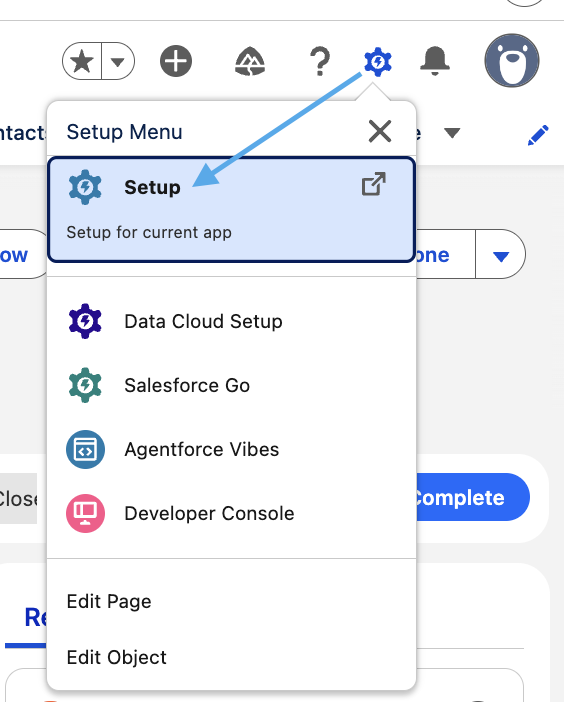Expand the nav tab dropdown arrow
The image size is (564, 702).
click(x=452, y=133)
